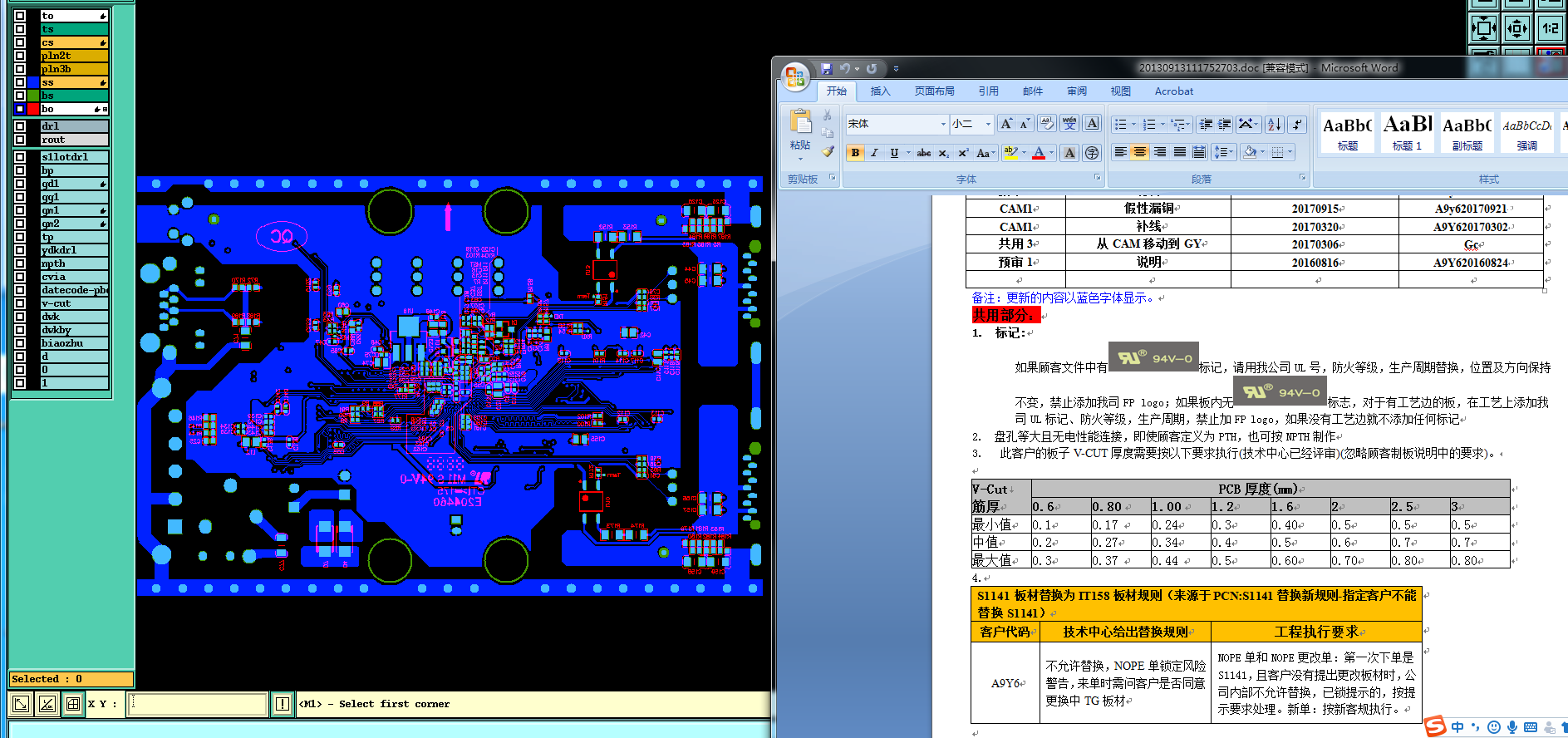
Task: Switch to the 插入 ribbon tab
Action: click(880, 91)
